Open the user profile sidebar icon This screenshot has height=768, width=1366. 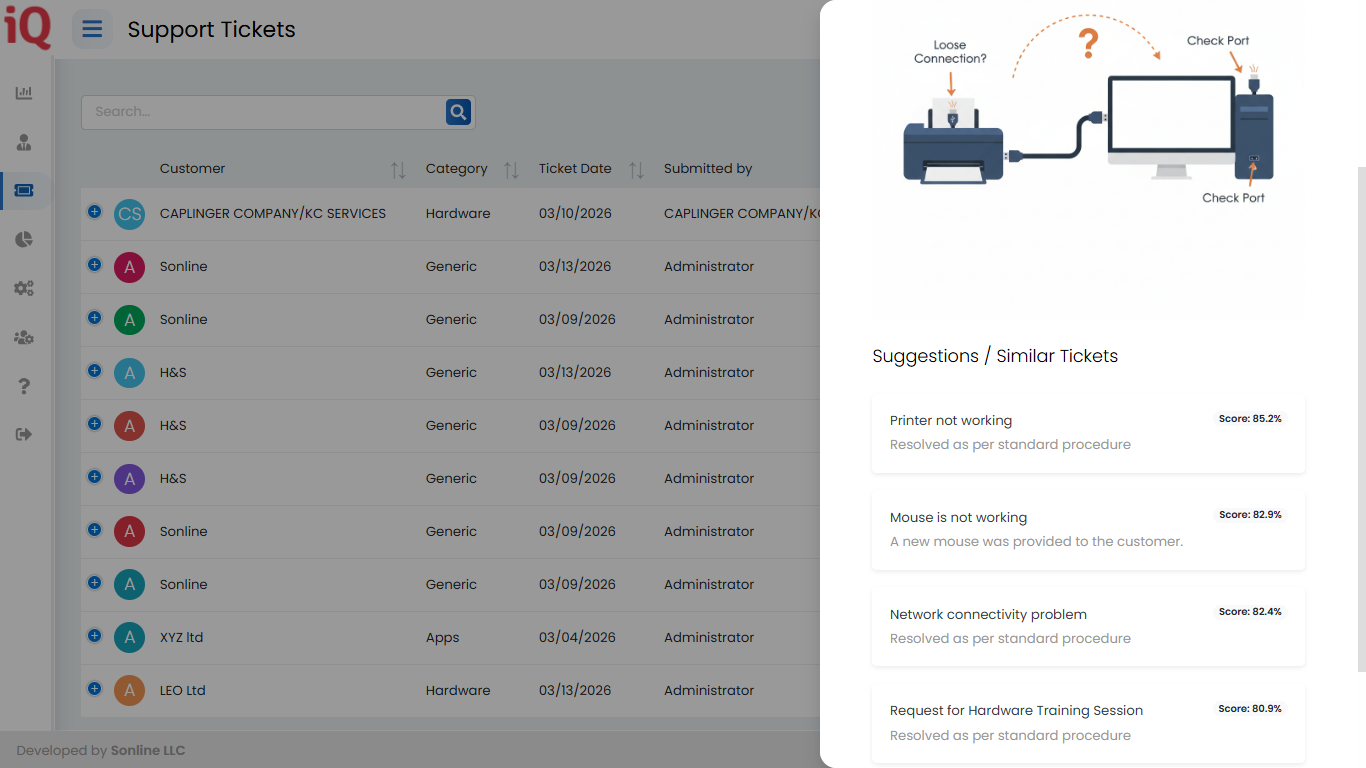click(x=24, y=142)
